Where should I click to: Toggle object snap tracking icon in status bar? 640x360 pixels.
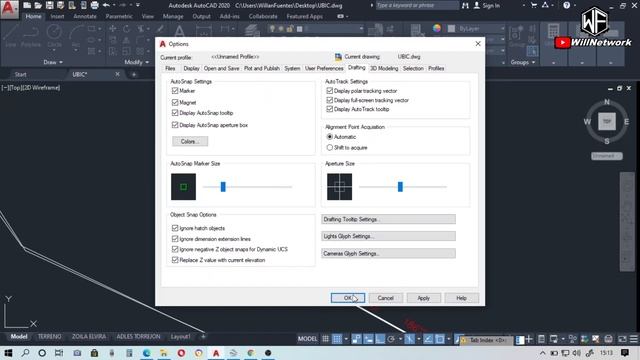[x=428, y=339]
